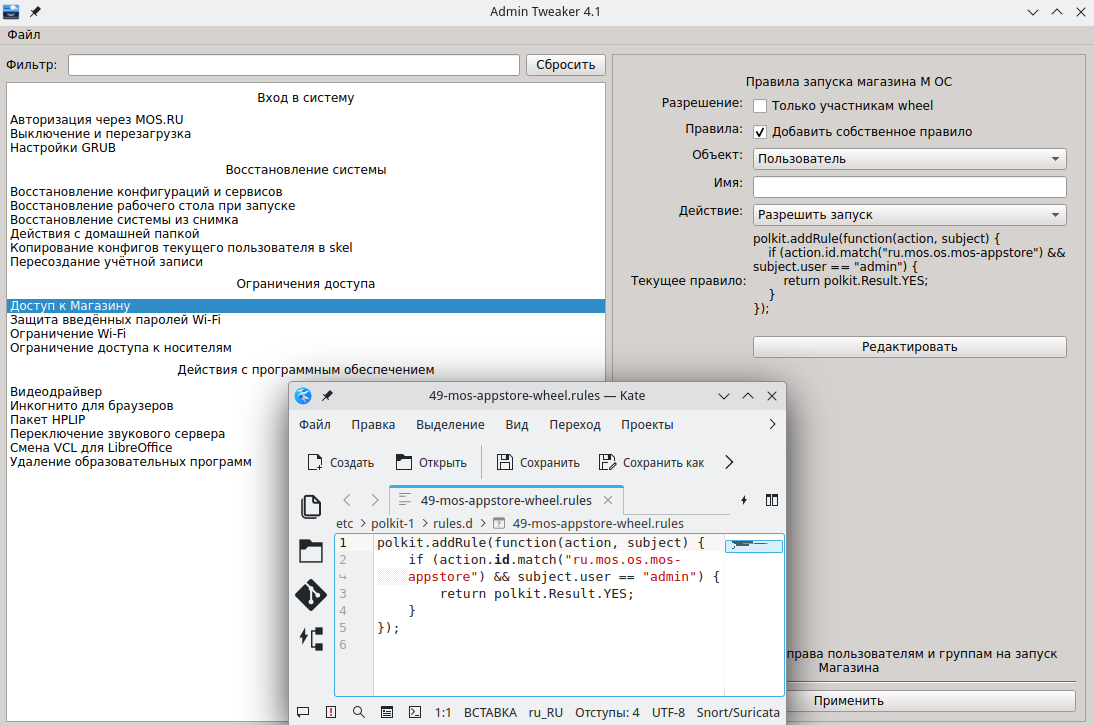The image size is (1094, 725).
Task: Click the Save floppy disk icon in Kate
Action: coord(505,462)
